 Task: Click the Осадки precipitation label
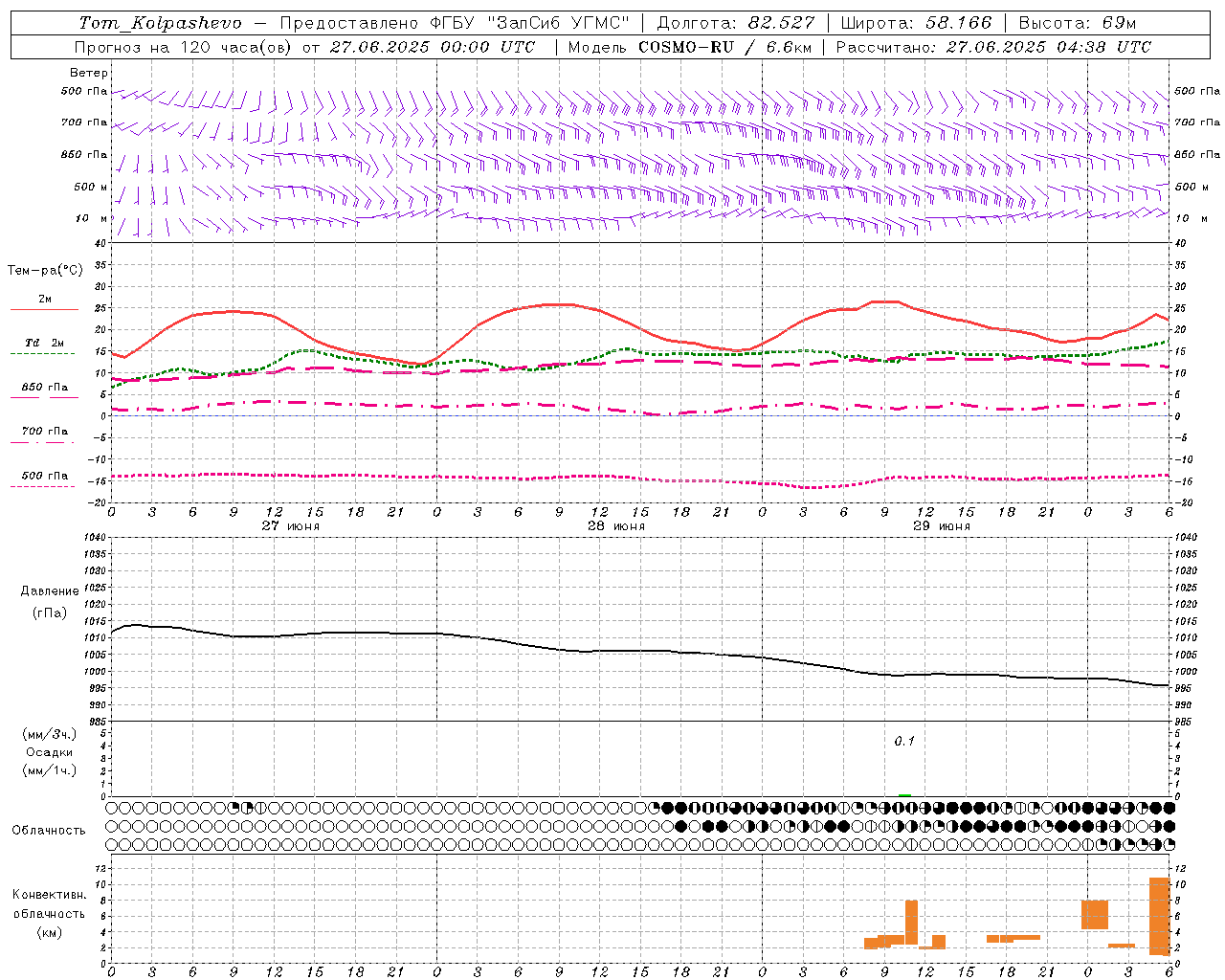pos(49,752)
